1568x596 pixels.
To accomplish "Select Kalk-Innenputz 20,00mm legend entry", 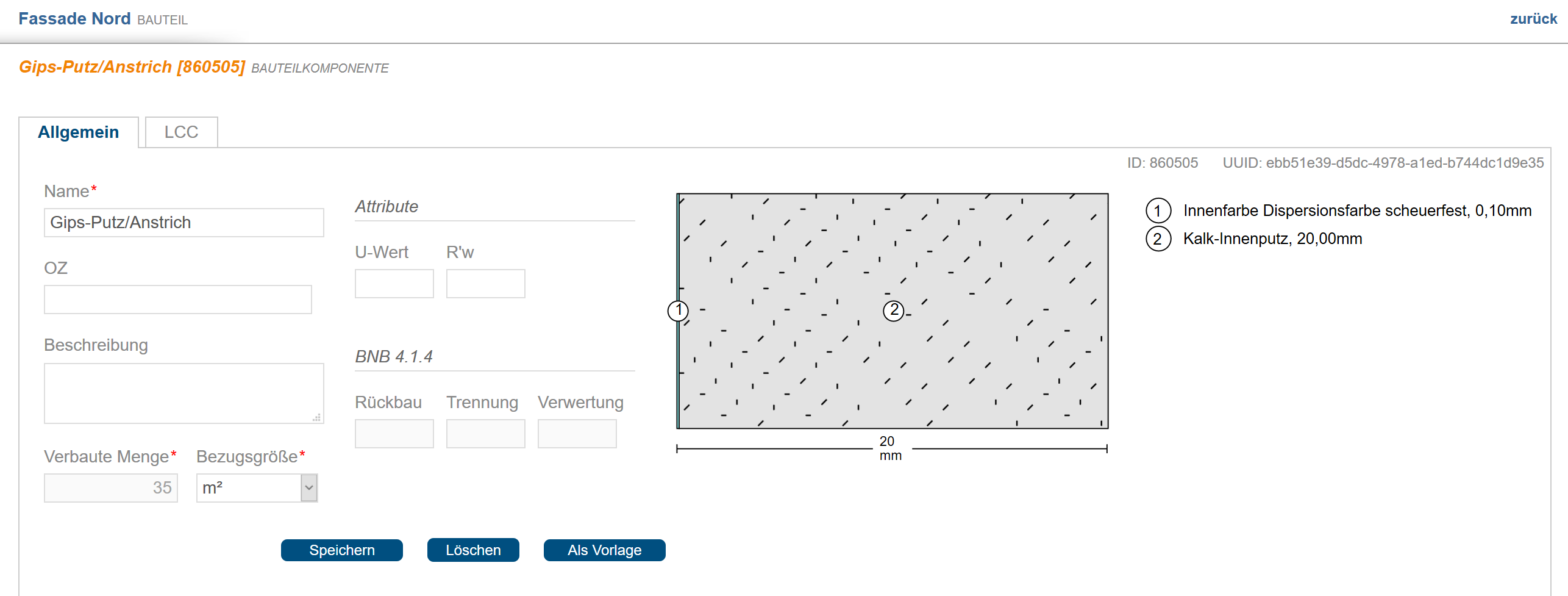I will coord(1272,239).
